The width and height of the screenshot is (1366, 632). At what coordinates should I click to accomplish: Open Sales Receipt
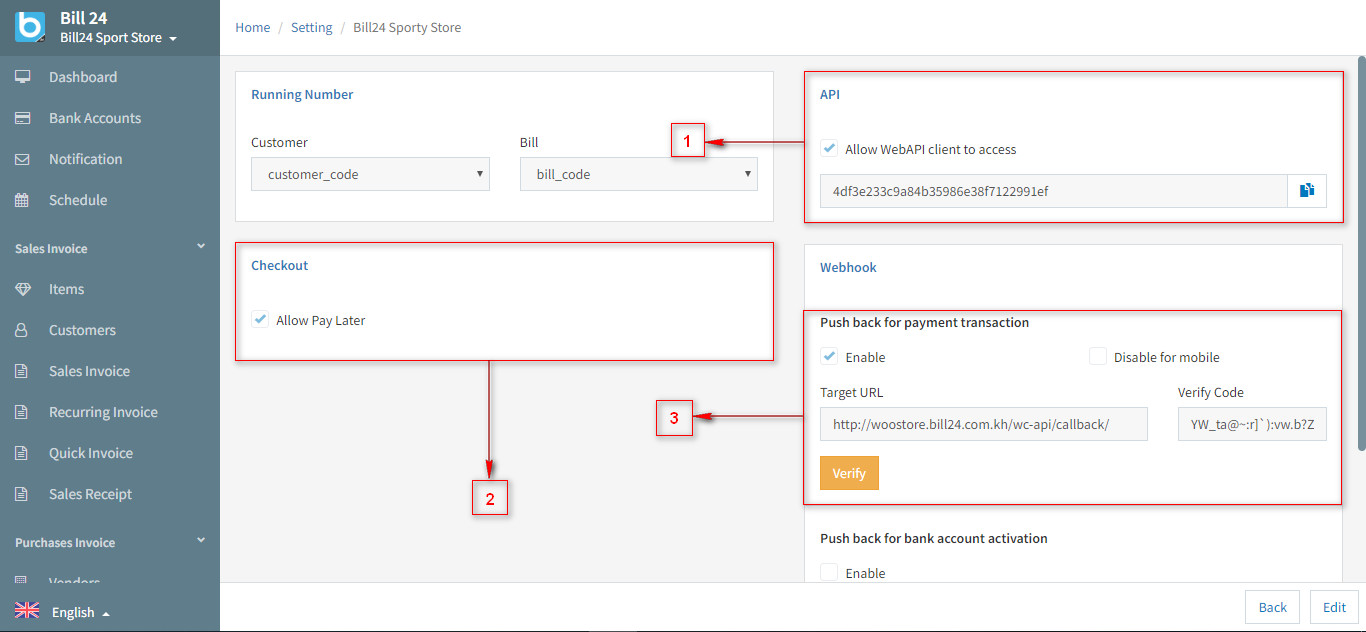coord(90,493)
